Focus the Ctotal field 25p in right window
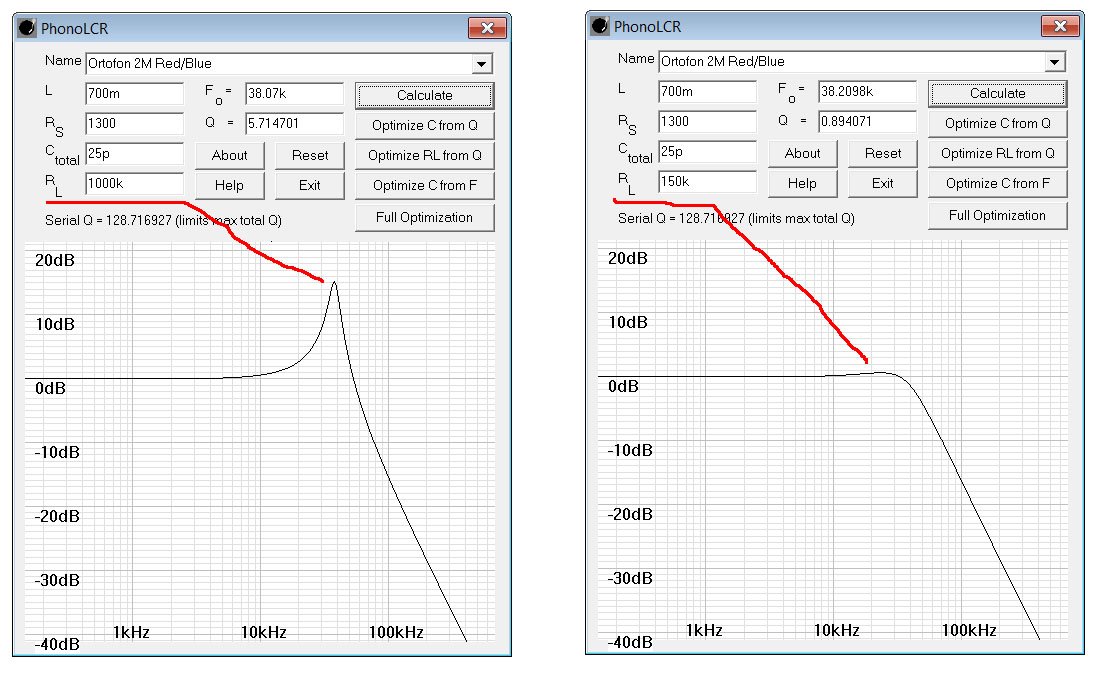The image size is (1100, 673). coord(707,152)
